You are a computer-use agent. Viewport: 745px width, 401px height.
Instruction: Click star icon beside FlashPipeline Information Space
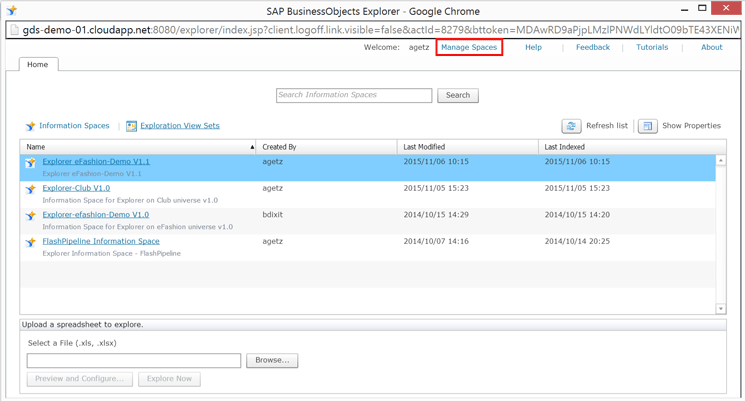pyautogui.click(x=31, y=242)
